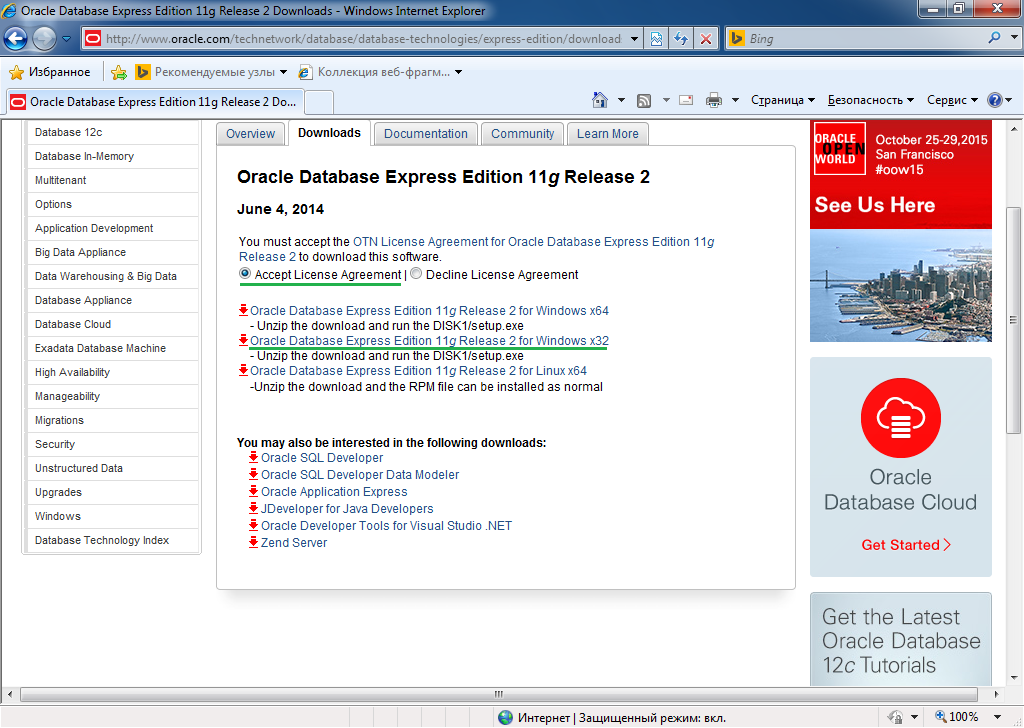Click the search magnifier icon
Viewport: 1024px width, 728px height.
pyautogui.click(x=994, y=38)
